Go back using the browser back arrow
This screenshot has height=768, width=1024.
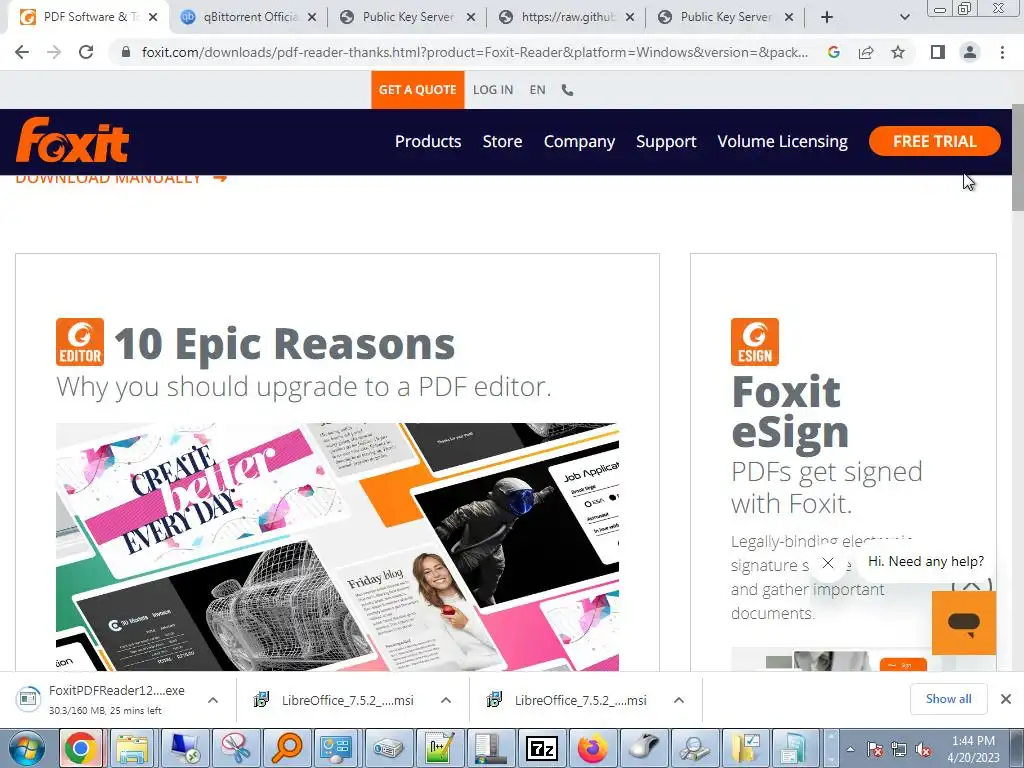coord(22,52)
